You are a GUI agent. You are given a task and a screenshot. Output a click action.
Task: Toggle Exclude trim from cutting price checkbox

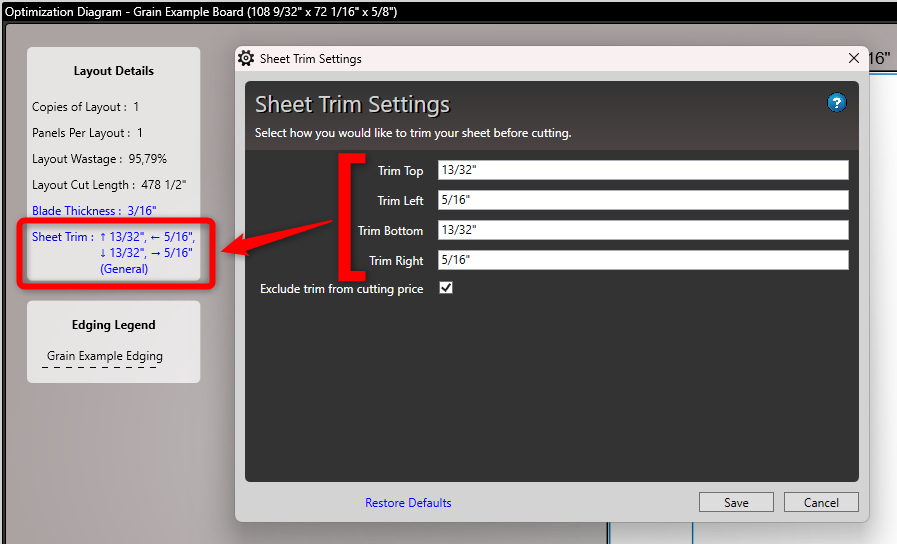pos(446,288)
